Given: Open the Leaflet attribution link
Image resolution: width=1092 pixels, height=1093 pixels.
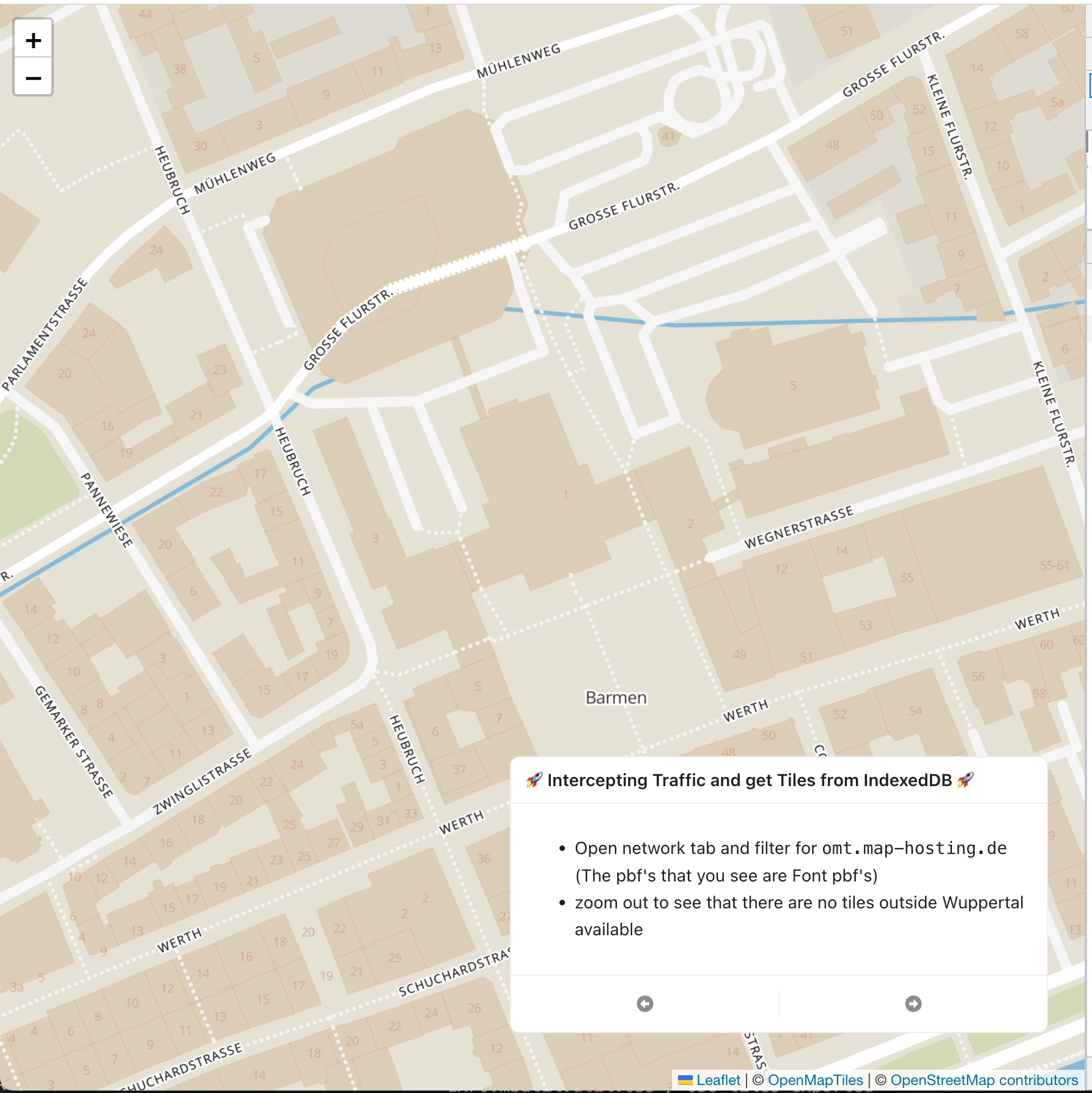Looking at the screenshot, I should [x=718, y=1080].
